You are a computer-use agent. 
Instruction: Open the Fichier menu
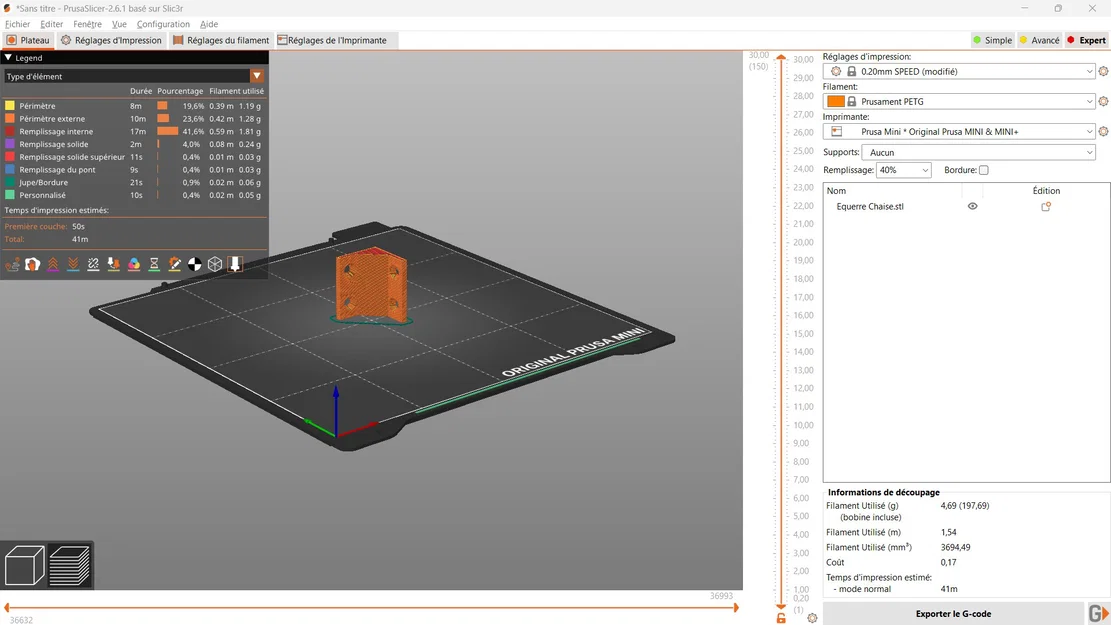click(x=17, y=24)
